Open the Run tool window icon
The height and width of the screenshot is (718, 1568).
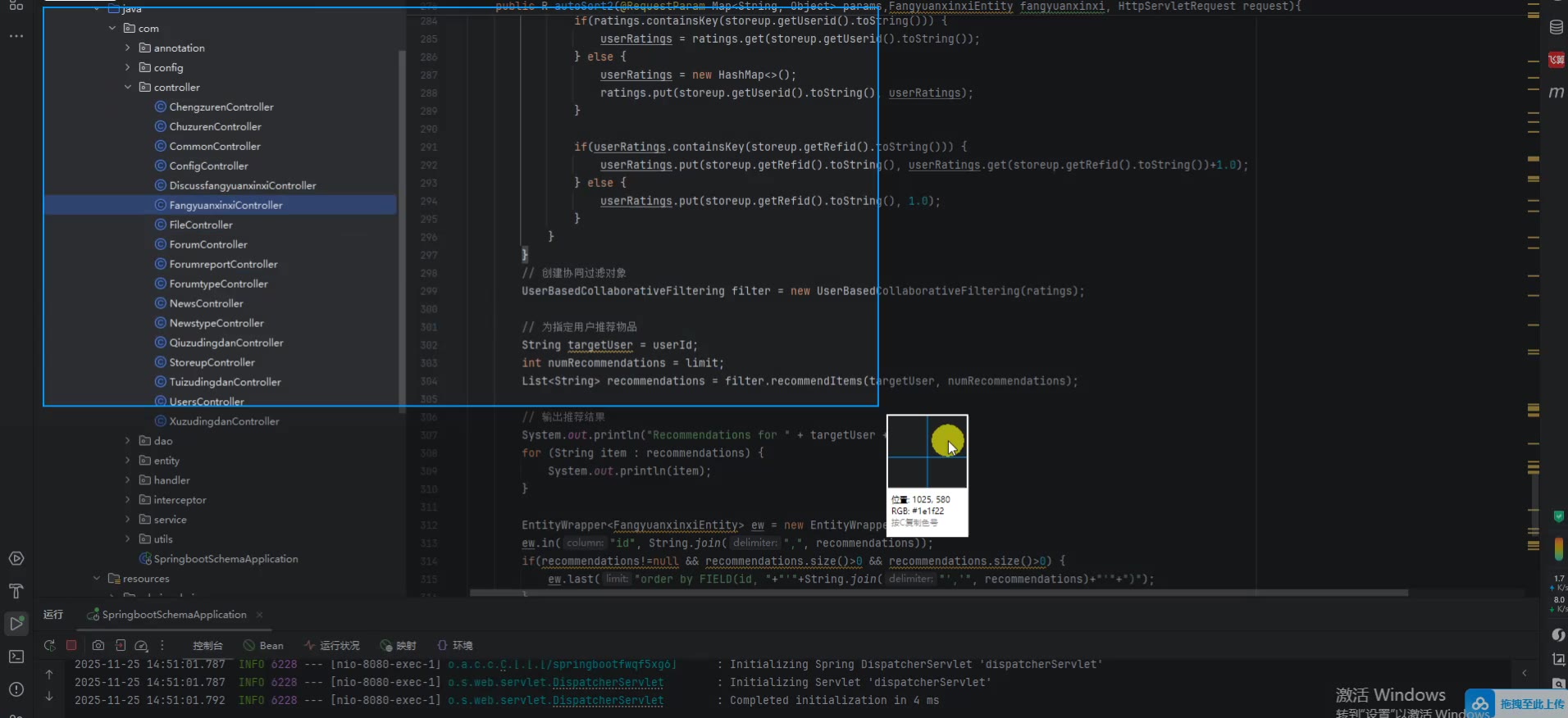click(x=16, y=624)
